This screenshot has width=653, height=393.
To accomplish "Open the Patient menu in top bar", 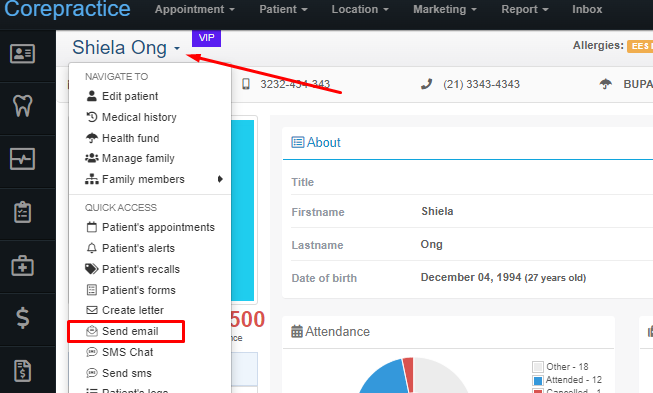I will (x=283, y=9).
